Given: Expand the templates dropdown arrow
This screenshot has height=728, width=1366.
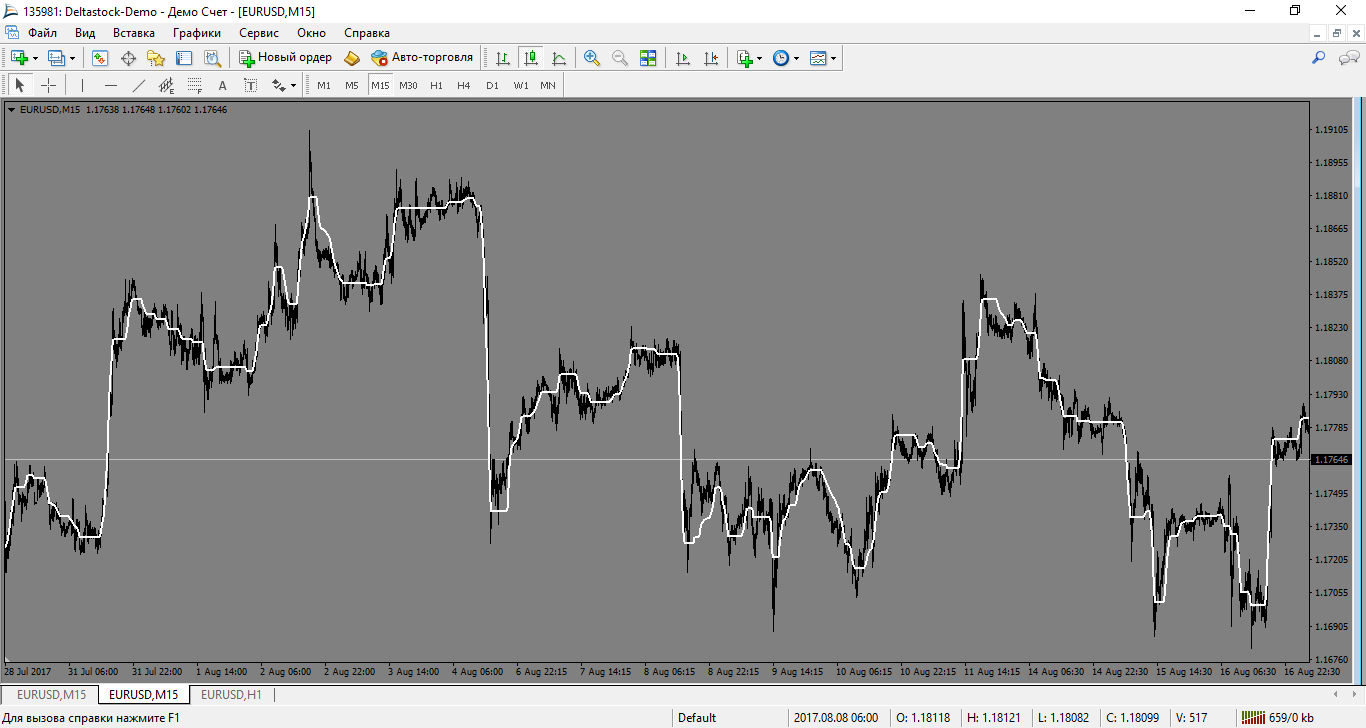Looking at the screenshot, I should [x=834, y=59].
